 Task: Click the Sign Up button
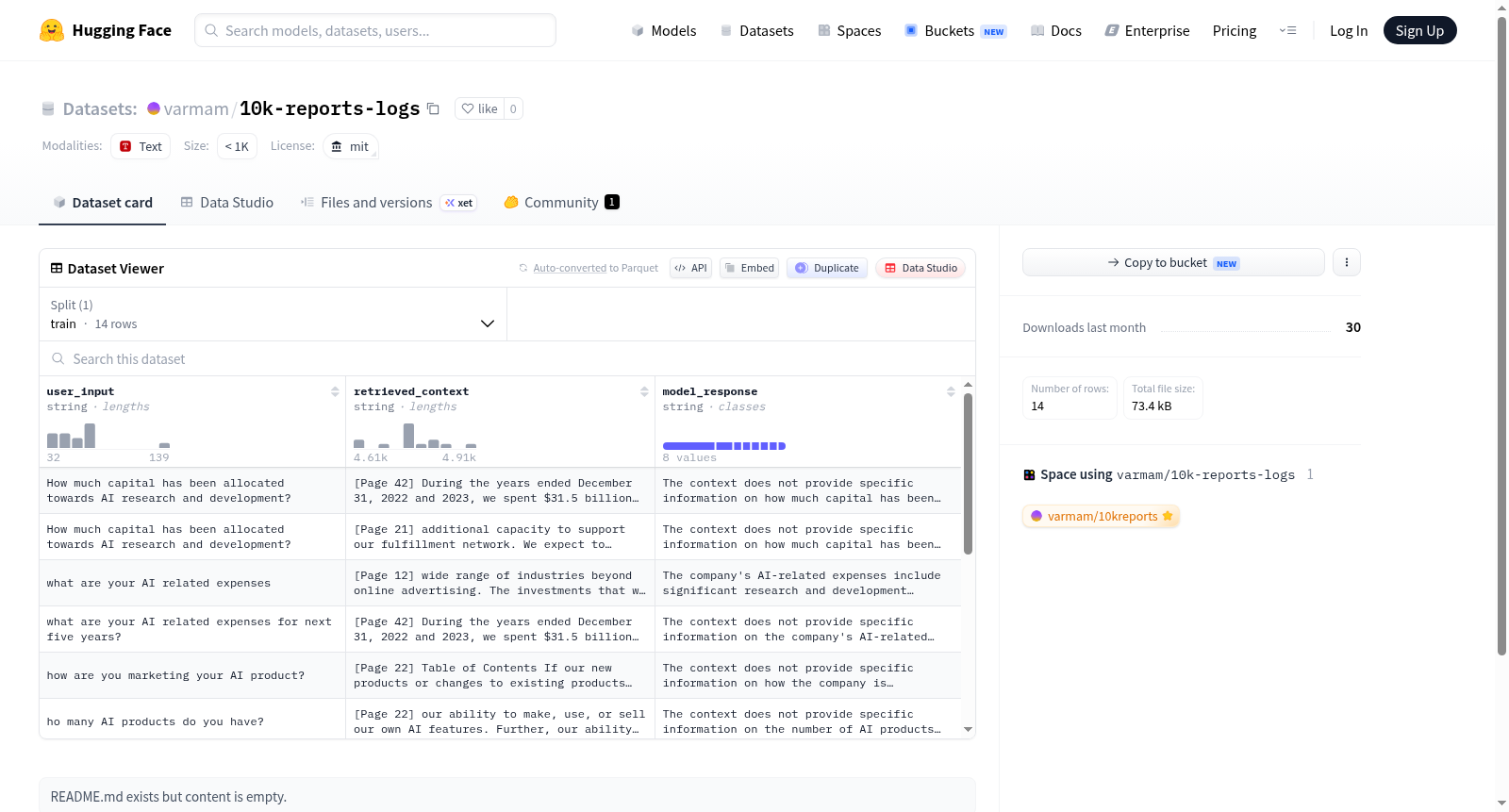[1419, 30]
